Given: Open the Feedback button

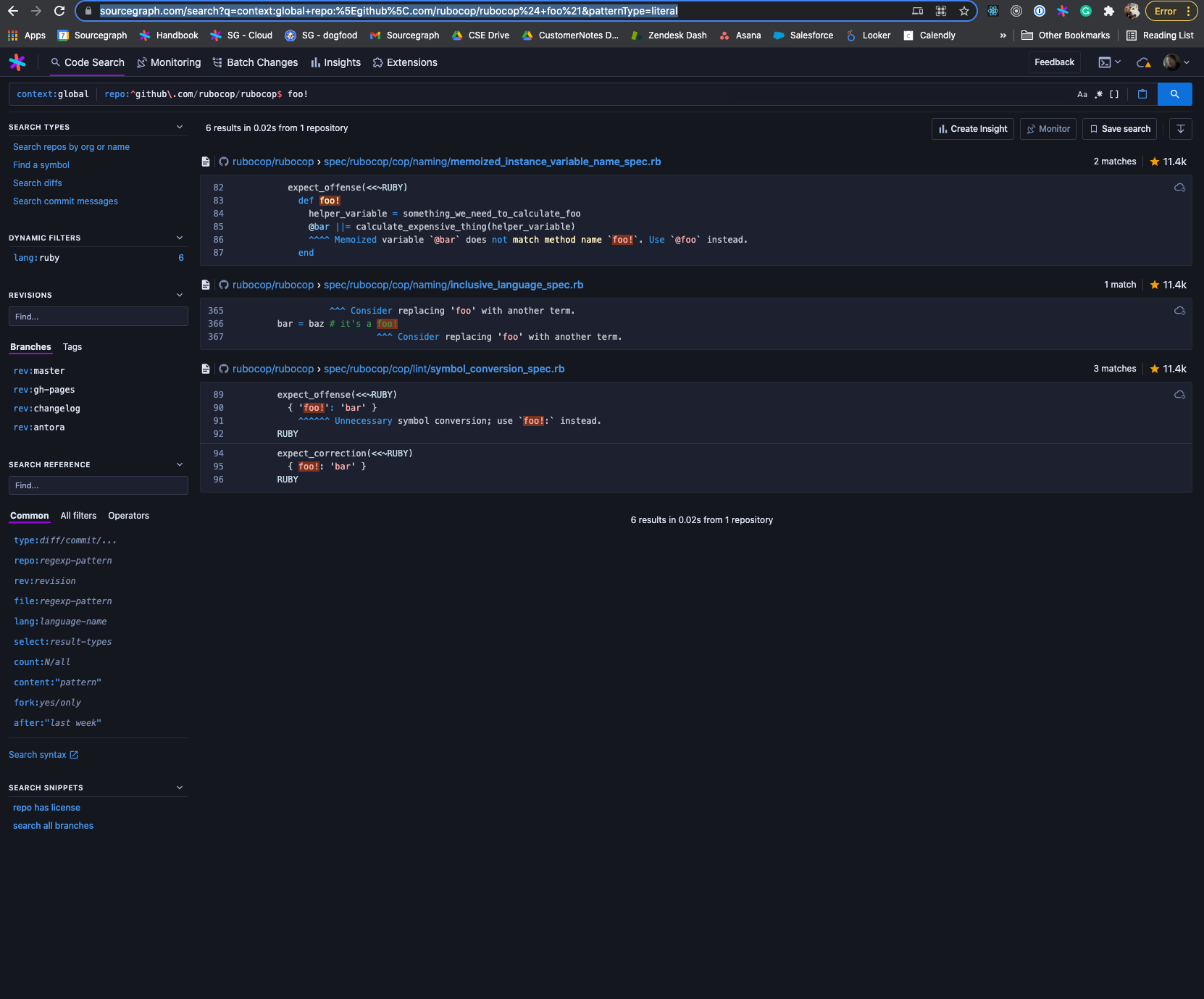Looking at the screenshot, I should coord(1054,62).
